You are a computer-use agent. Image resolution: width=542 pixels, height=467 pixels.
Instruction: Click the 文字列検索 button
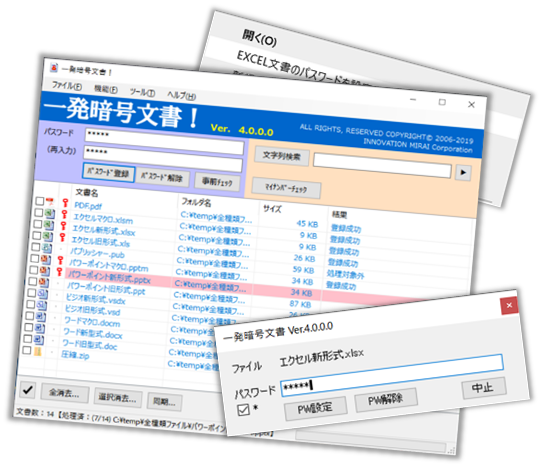click(282, 156)
